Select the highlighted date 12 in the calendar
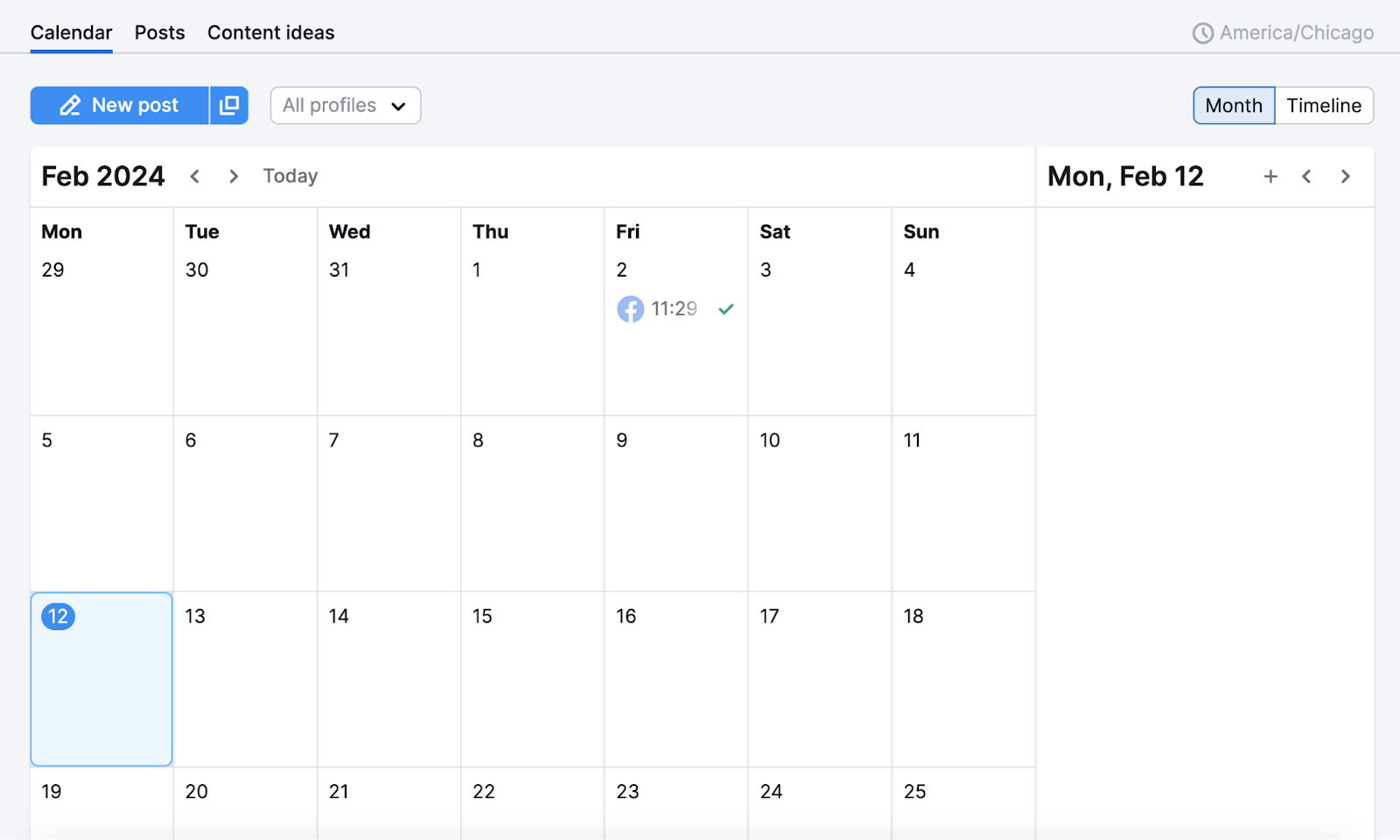The width and height of the screenshot is (1400, 840). 101,680
